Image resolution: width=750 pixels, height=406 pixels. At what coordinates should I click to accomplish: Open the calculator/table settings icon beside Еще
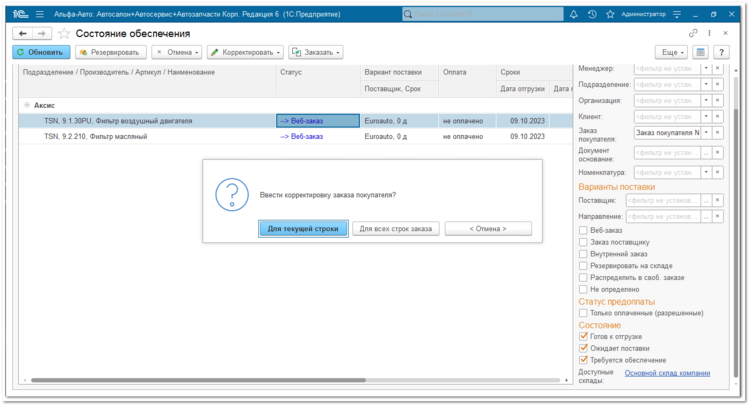700,52
